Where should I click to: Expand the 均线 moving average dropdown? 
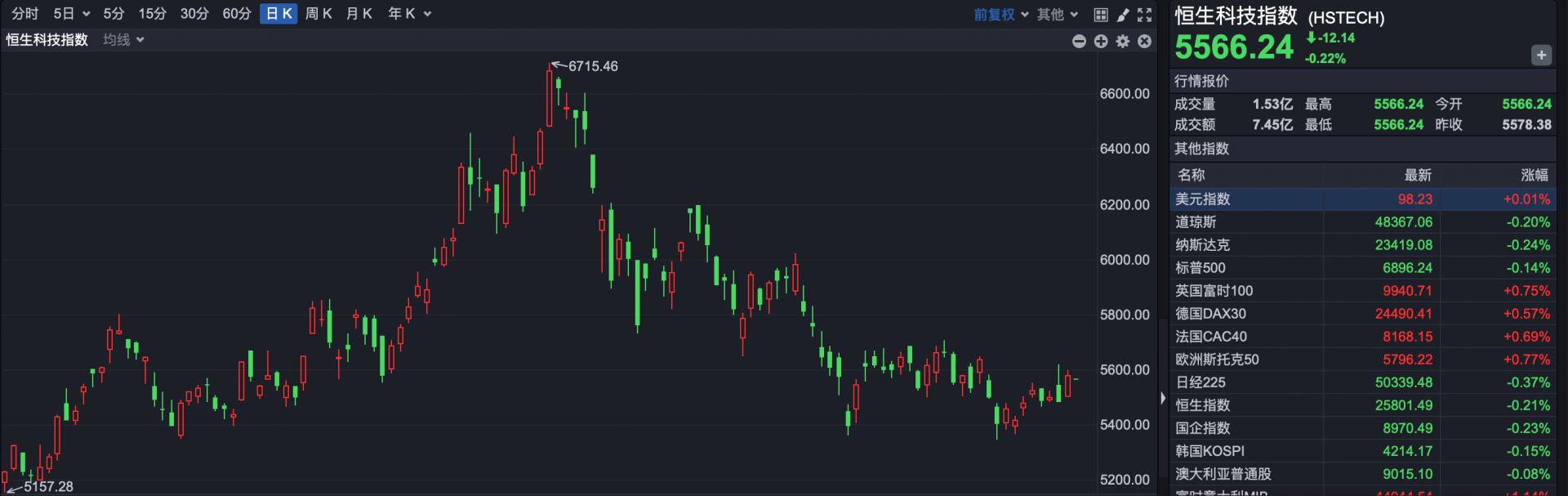[x=123, y=40]
